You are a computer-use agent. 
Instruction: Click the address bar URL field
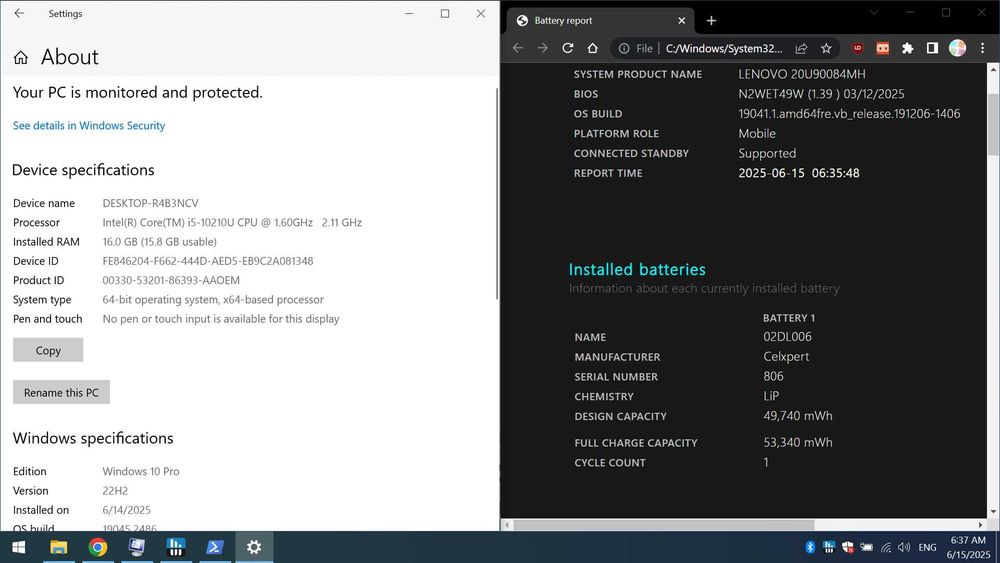pos(724,48)
